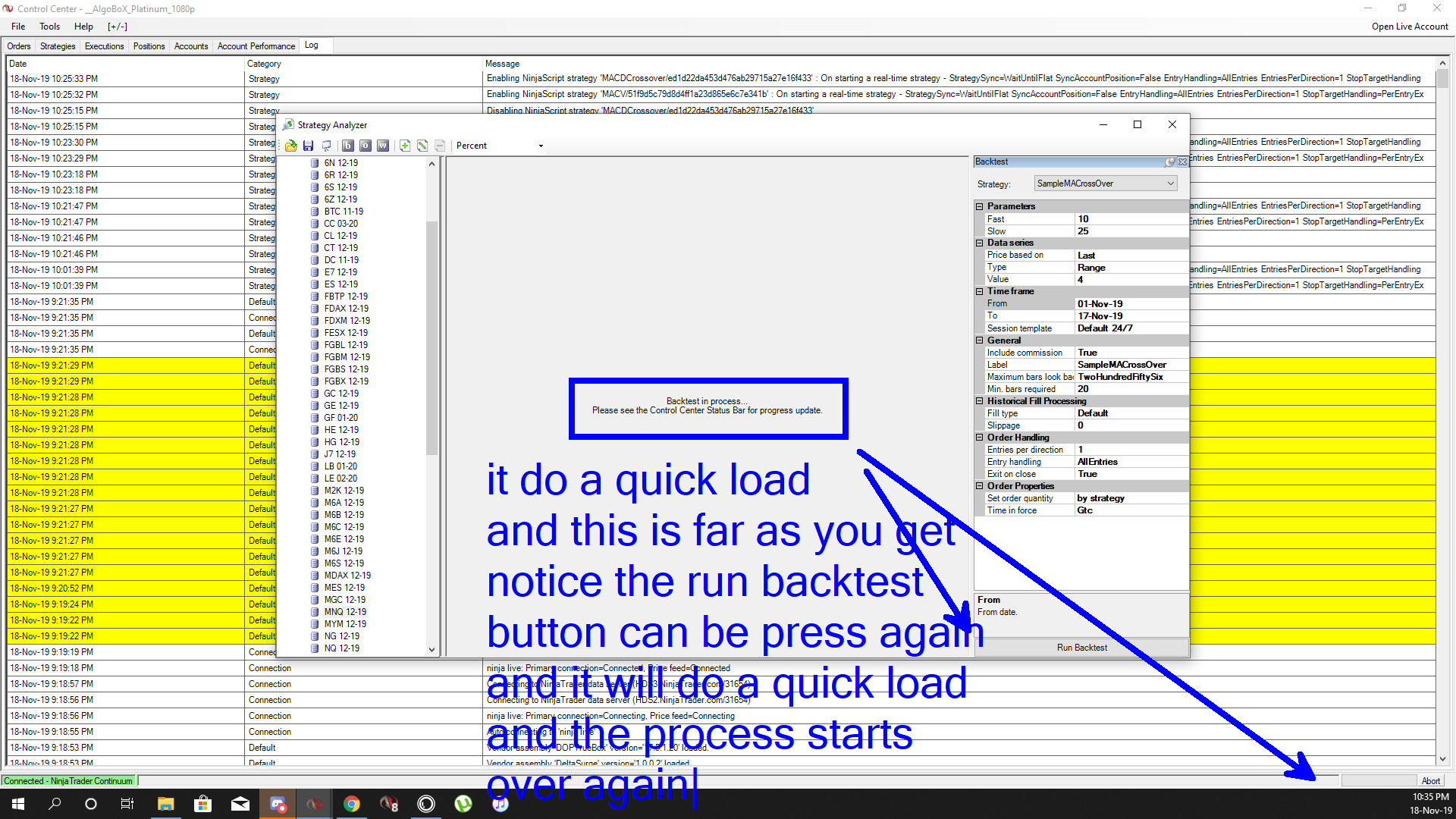Open Chrome from the Windows taskbar
The height and width of the screenshot is (819, 1456).
(352, 804)
